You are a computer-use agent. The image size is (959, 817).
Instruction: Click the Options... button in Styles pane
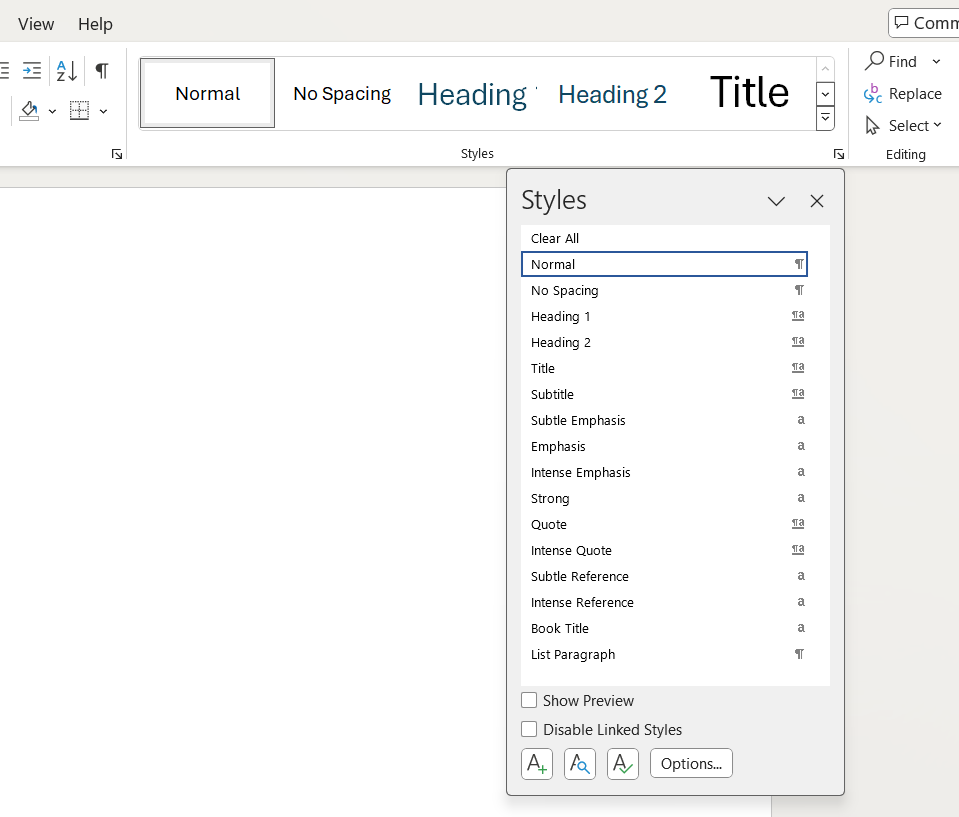pyautogui.click(x=691, y=763)
